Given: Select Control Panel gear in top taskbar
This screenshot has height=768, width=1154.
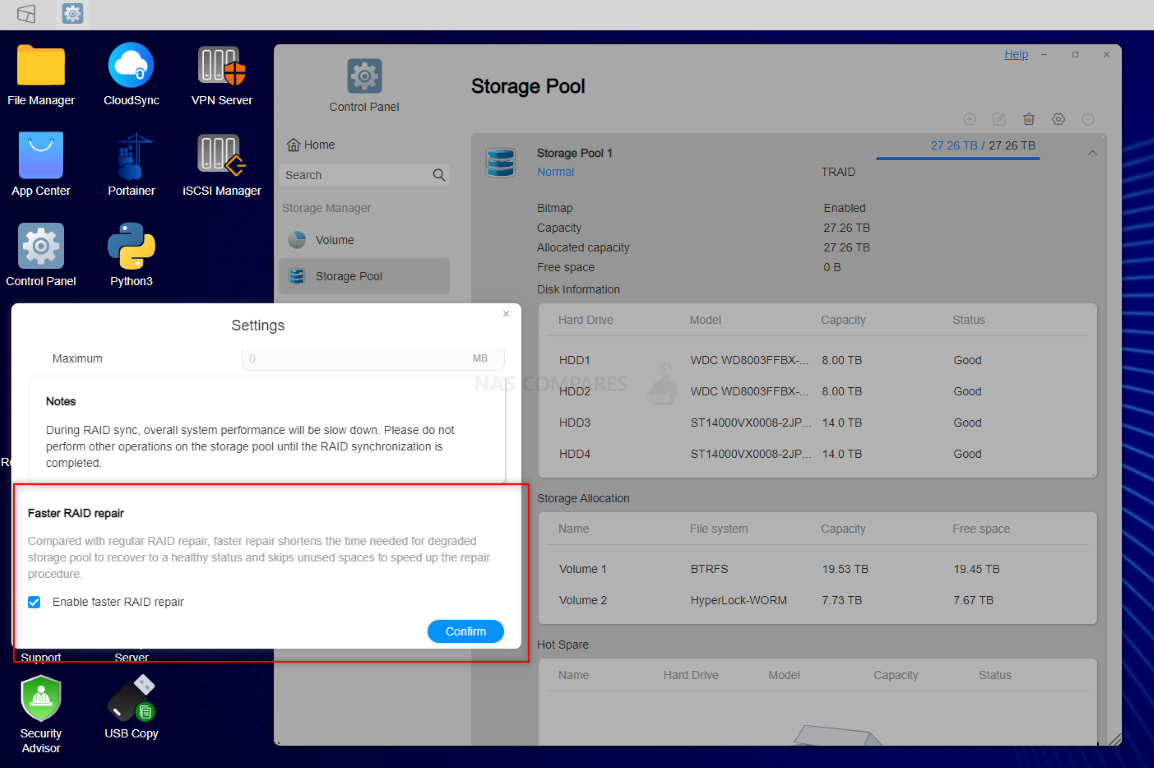Looking at the screenshot, I should 72,14.
